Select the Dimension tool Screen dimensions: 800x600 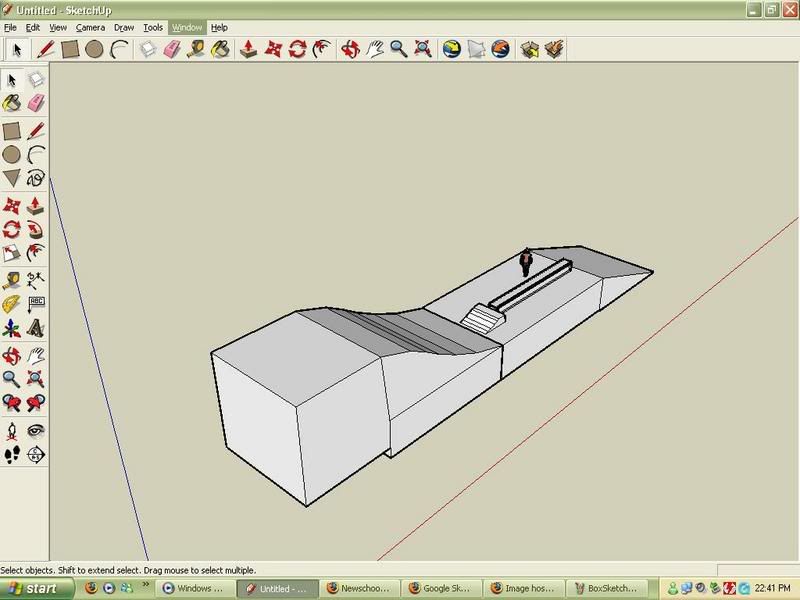point(36,279)
